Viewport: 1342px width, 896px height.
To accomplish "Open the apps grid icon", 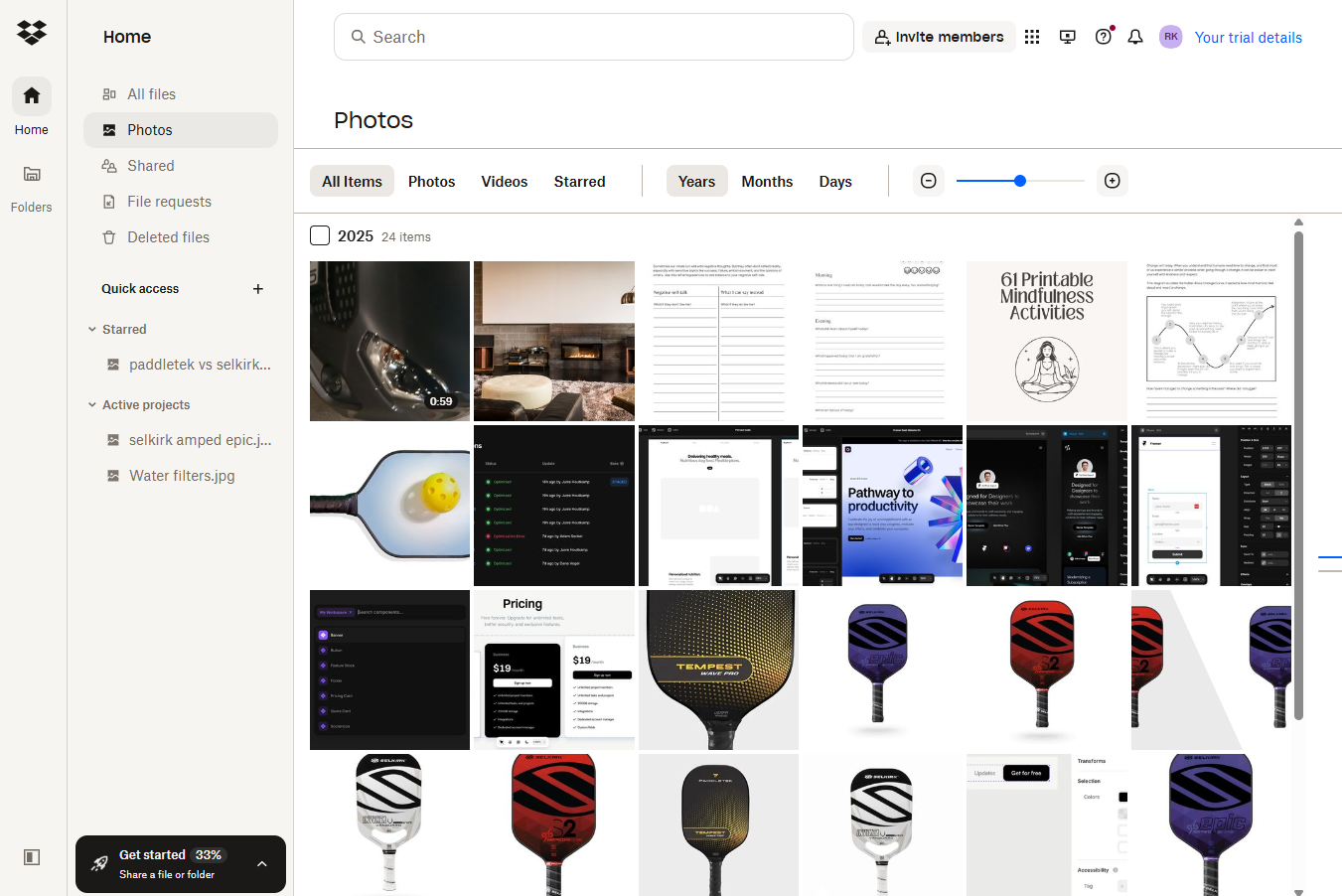I will pyautogui.click(x=1032, y=37).
